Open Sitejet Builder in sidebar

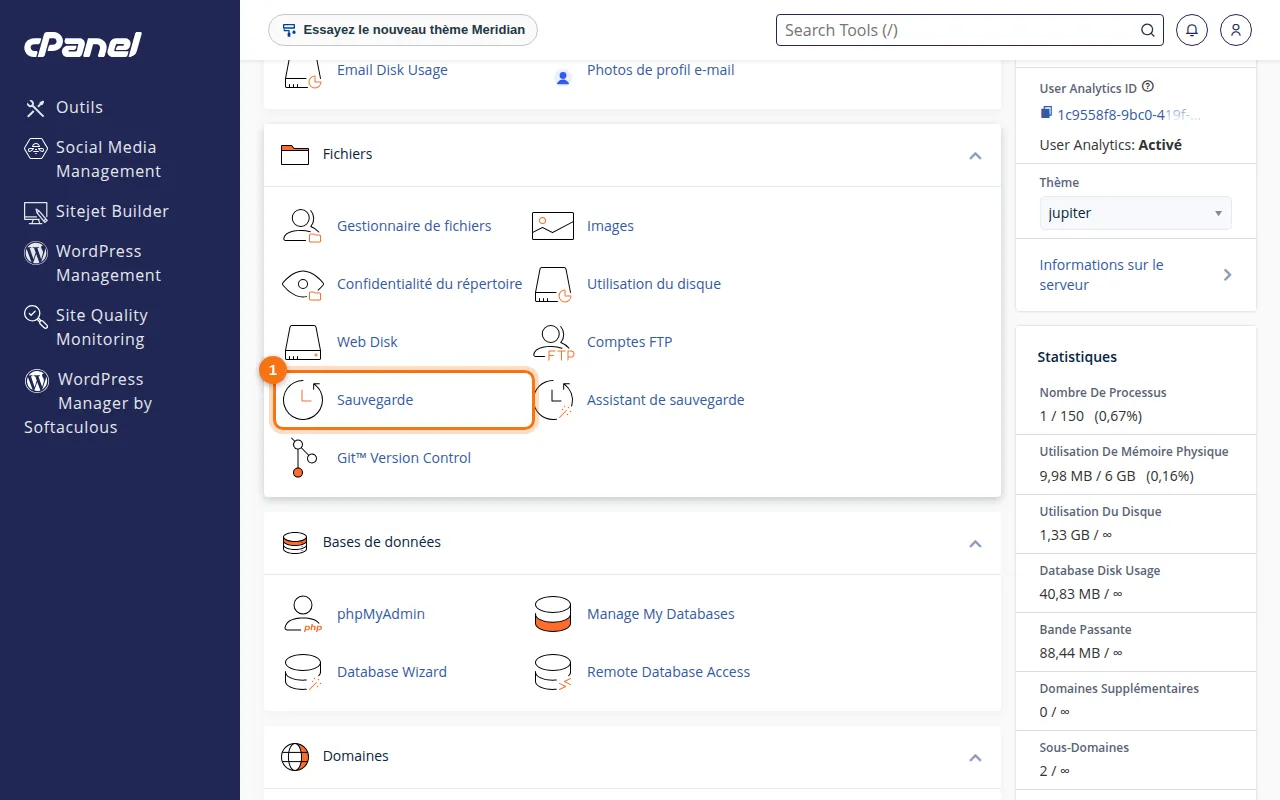click(x=97, y=211)
